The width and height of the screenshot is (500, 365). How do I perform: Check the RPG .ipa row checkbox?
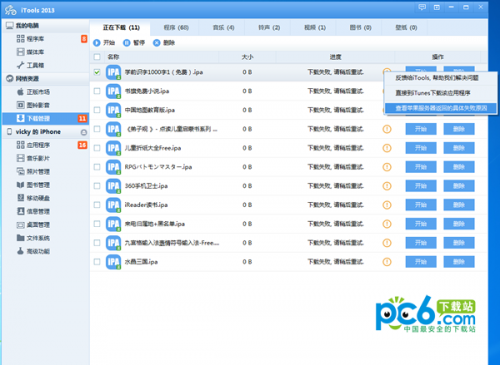[x=97, y=167]
